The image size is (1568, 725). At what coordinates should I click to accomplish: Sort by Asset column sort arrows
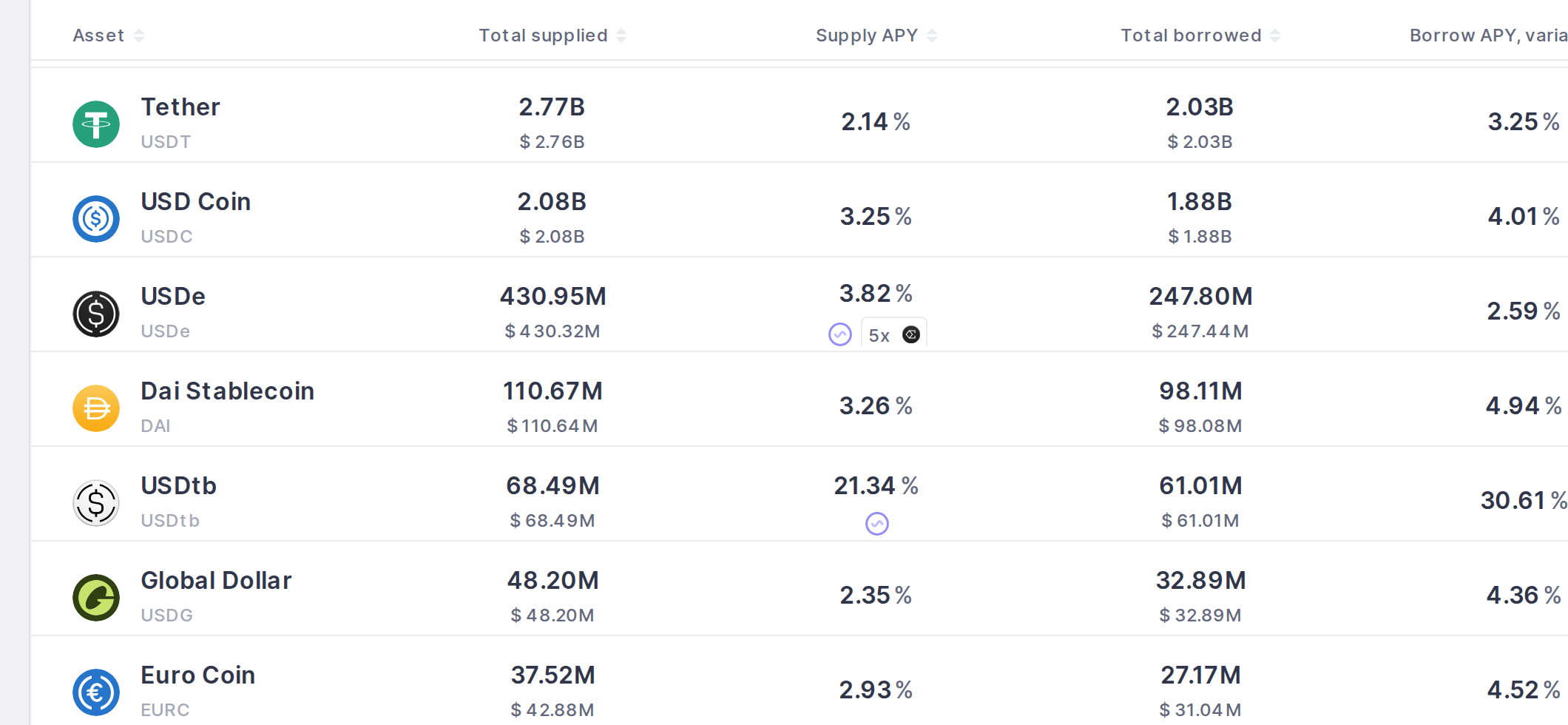(139, 36)
